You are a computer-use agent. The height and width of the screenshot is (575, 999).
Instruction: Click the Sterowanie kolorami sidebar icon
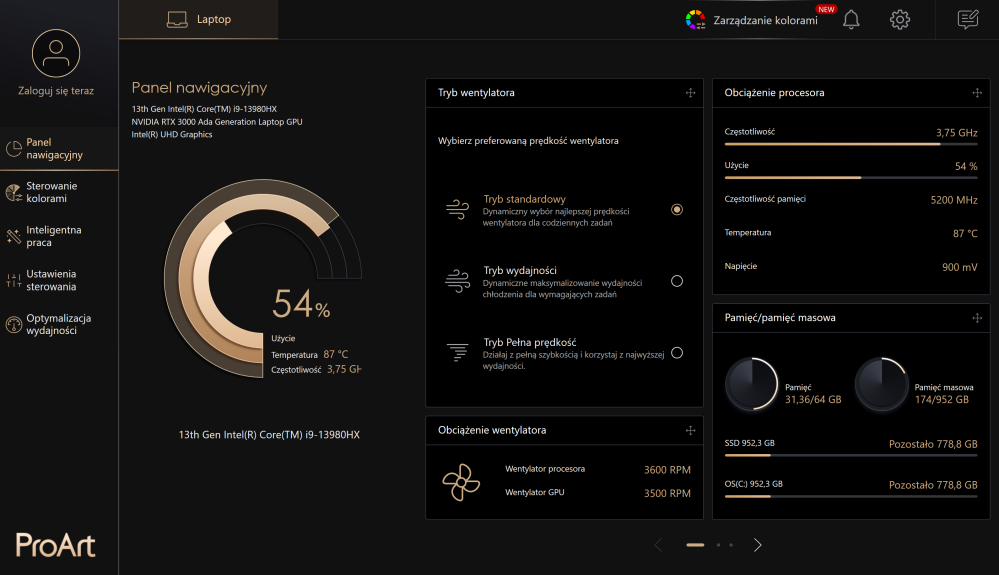click(13, 192)
